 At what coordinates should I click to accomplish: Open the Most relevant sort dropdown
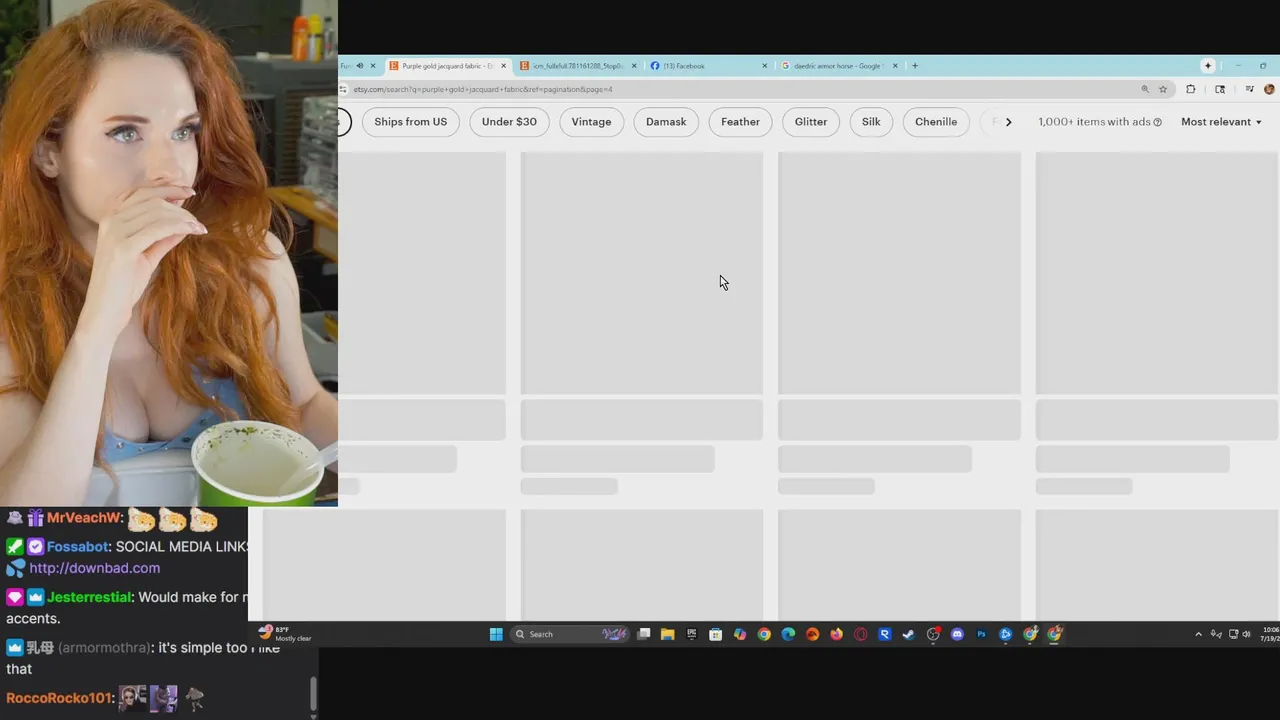pos(1221,122)
